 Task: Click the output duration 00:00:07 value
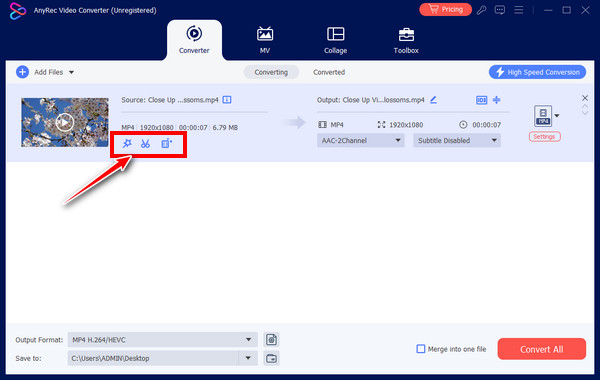pos(486,125)
